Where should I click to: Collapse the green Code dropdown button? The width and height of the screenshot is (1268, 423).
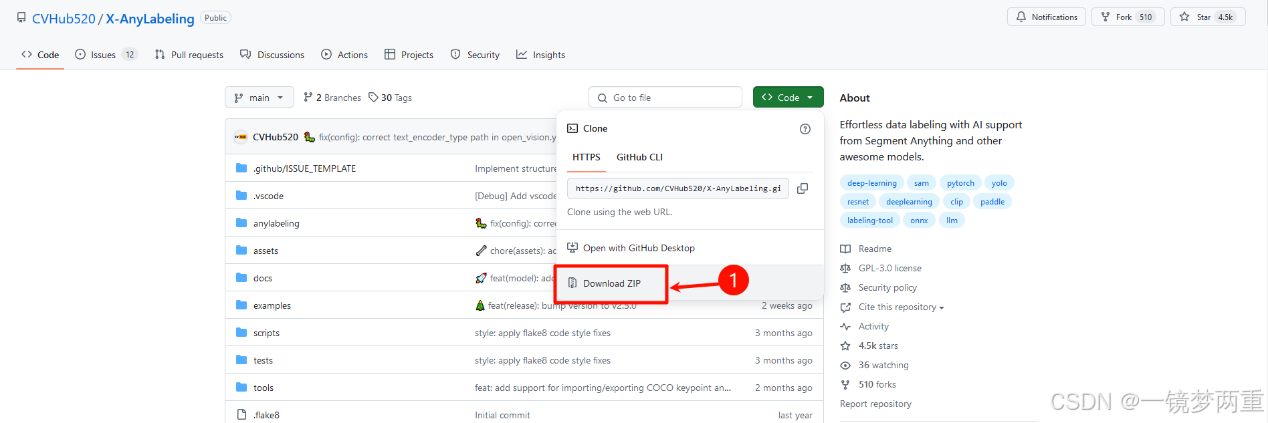(x=788, y=98)
